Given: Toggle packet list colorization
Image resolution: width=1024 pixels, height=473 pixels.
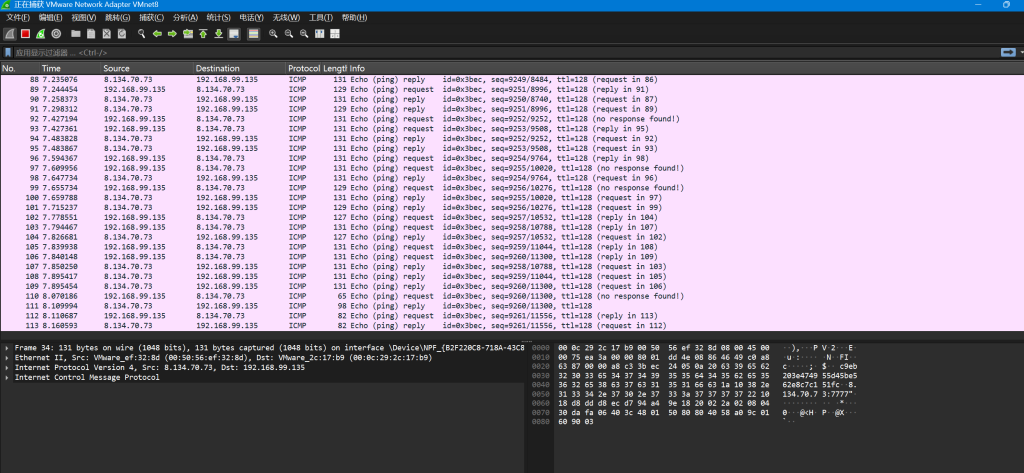Looking at the screenshot, I should 253,33.
